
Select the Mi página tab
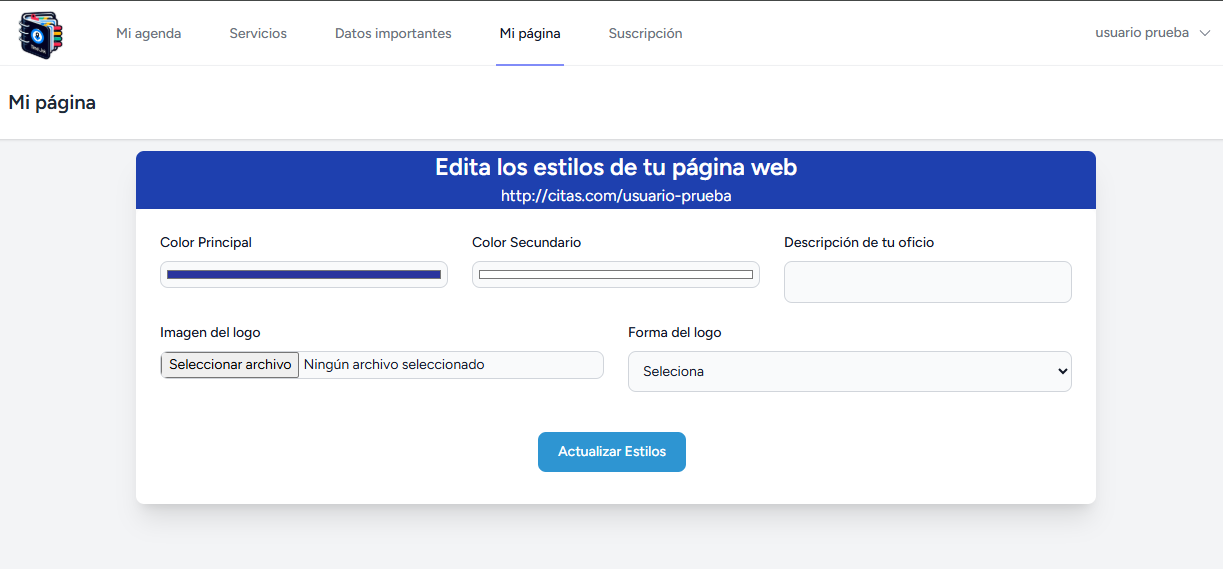[530, 33]
